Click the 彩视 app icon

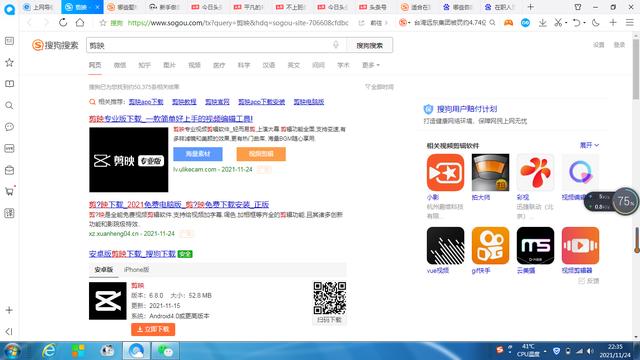(x=535, y=172)
